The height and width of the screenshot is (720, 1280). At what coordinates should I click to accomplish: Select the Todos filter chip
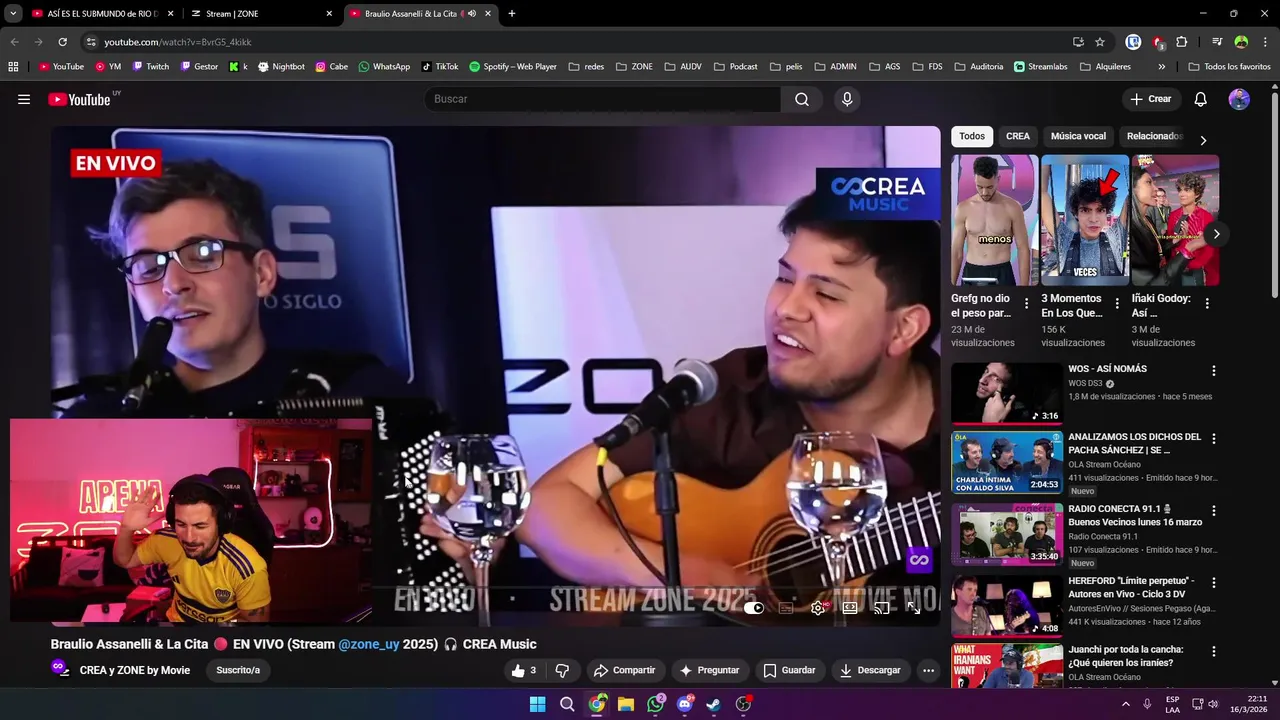pyautogui.click(x=972, y=136)
